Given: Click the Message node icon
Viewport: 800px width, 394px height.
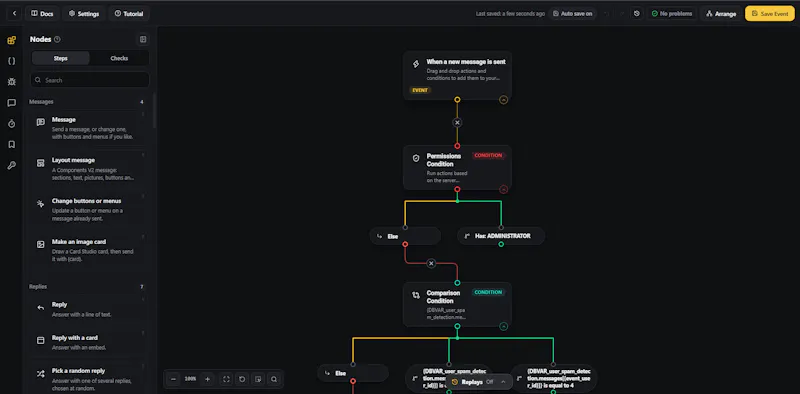Looking at the screenshot, I should [x=41, y=122].
